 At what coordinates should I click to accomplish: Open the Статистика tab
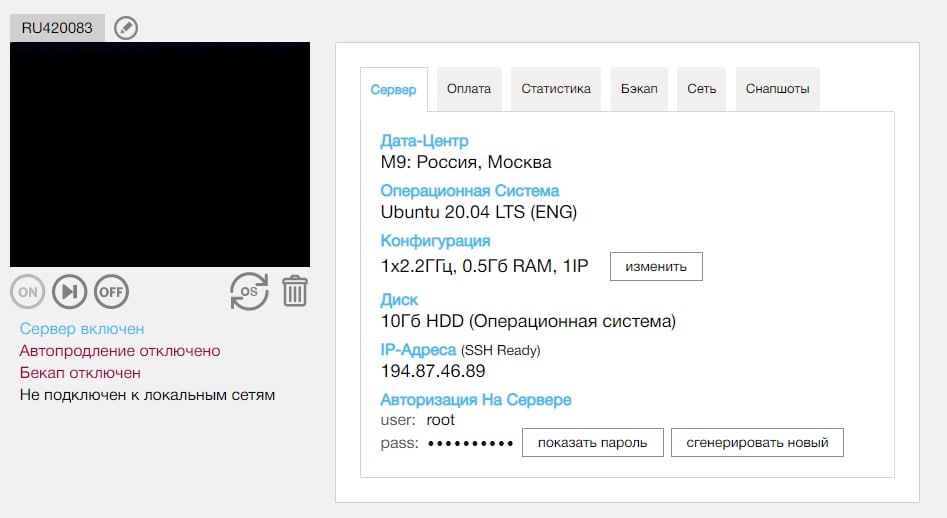(556, 89)
